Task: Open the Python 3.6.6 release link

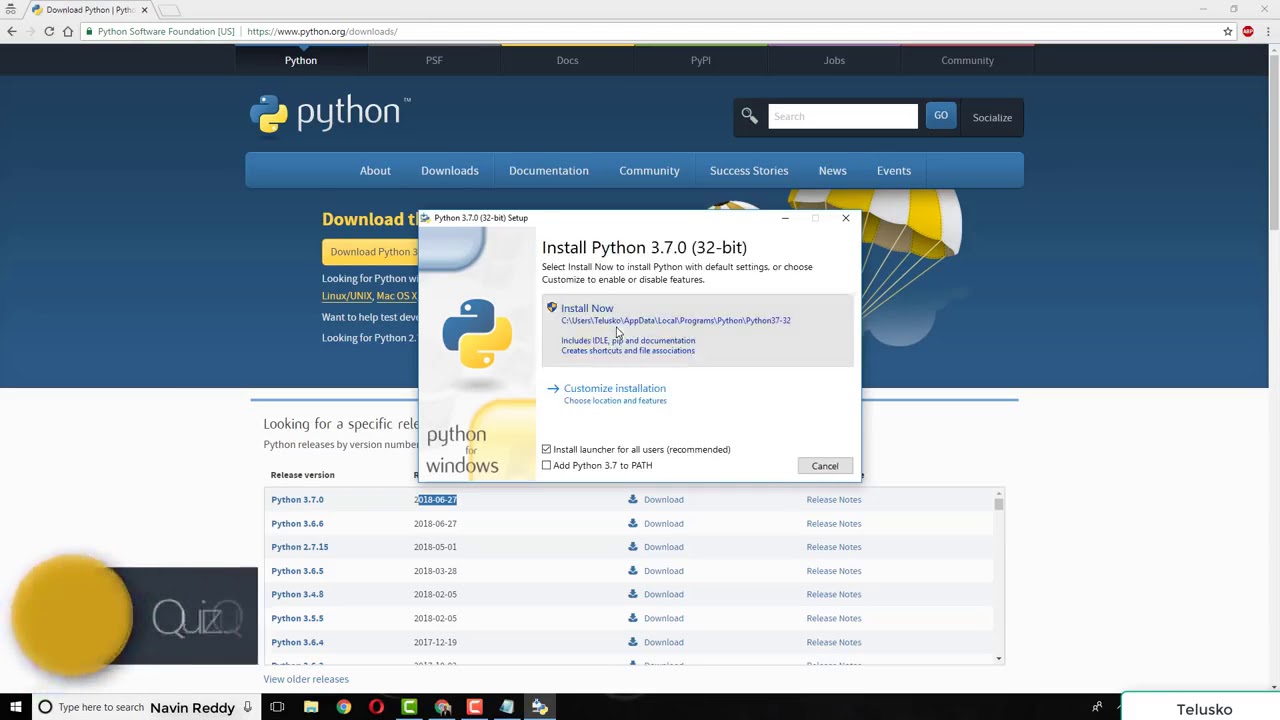Action: 297,523
